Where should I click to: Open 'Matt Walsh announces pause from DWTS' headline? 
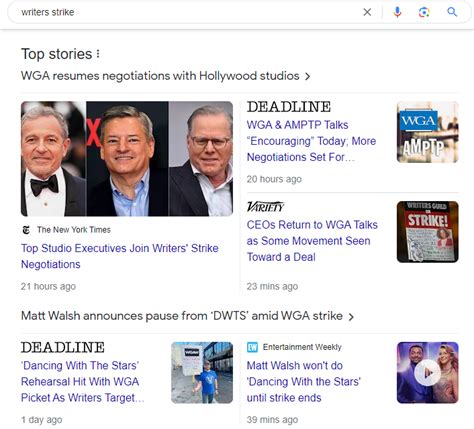pyautogui.click(x=182, y=316)
